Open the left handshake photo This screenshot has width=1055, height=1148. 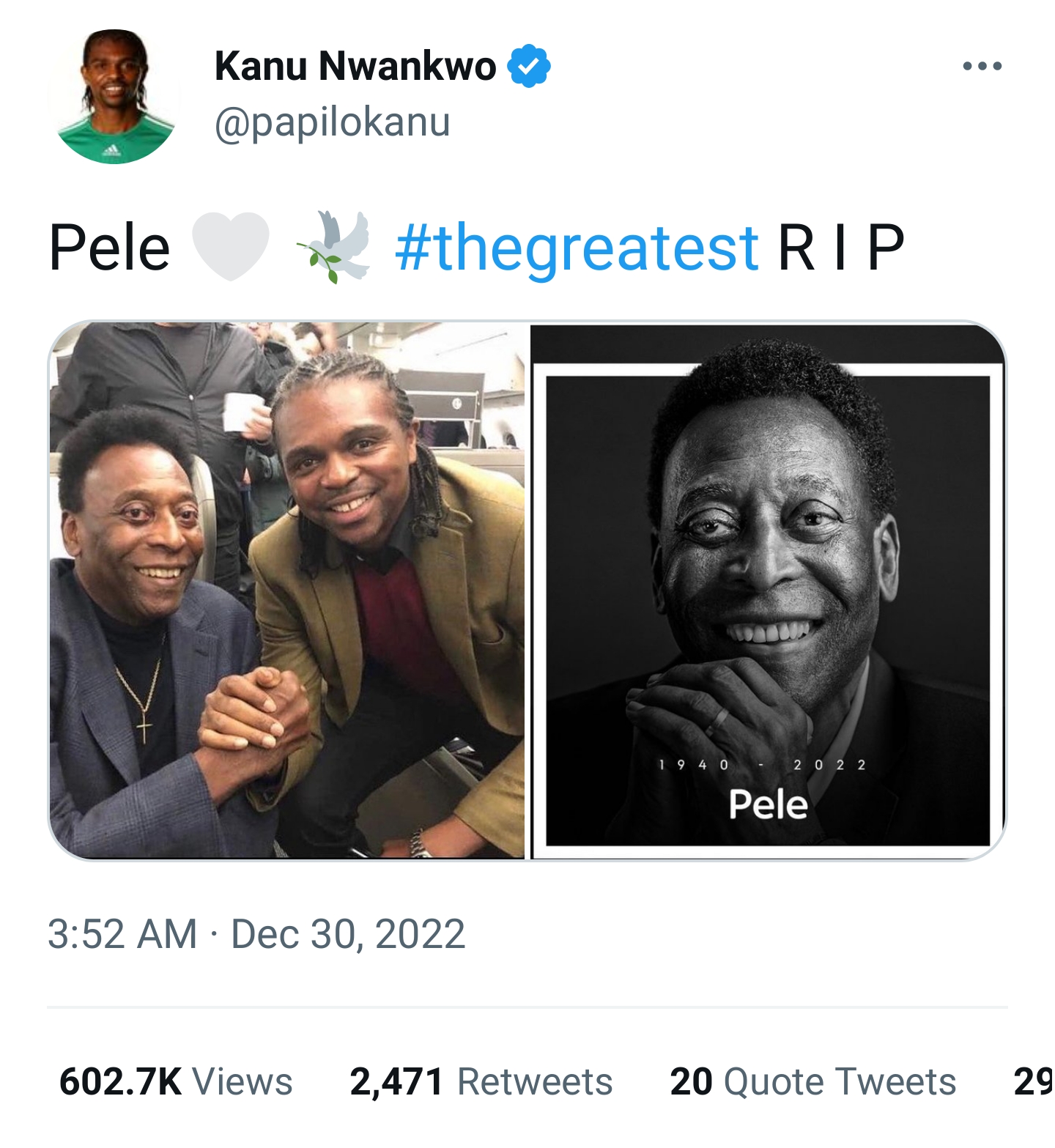coord(287,590)
